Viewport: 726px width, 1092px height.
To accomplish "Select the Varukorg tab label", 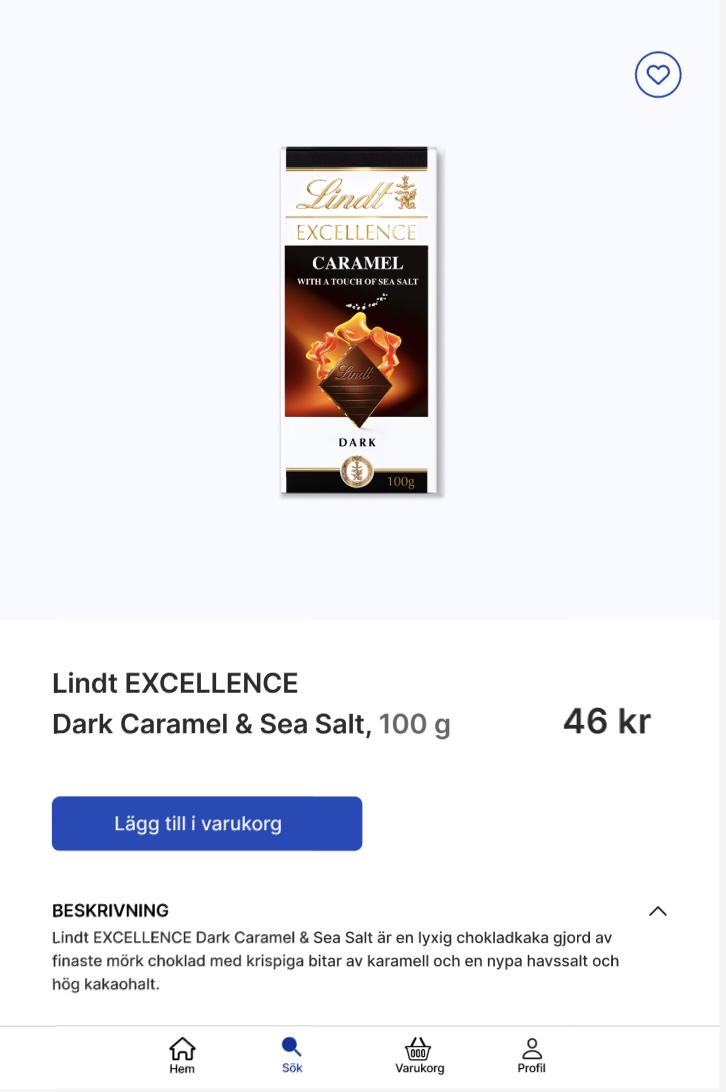I will (x=419, y=1068).
